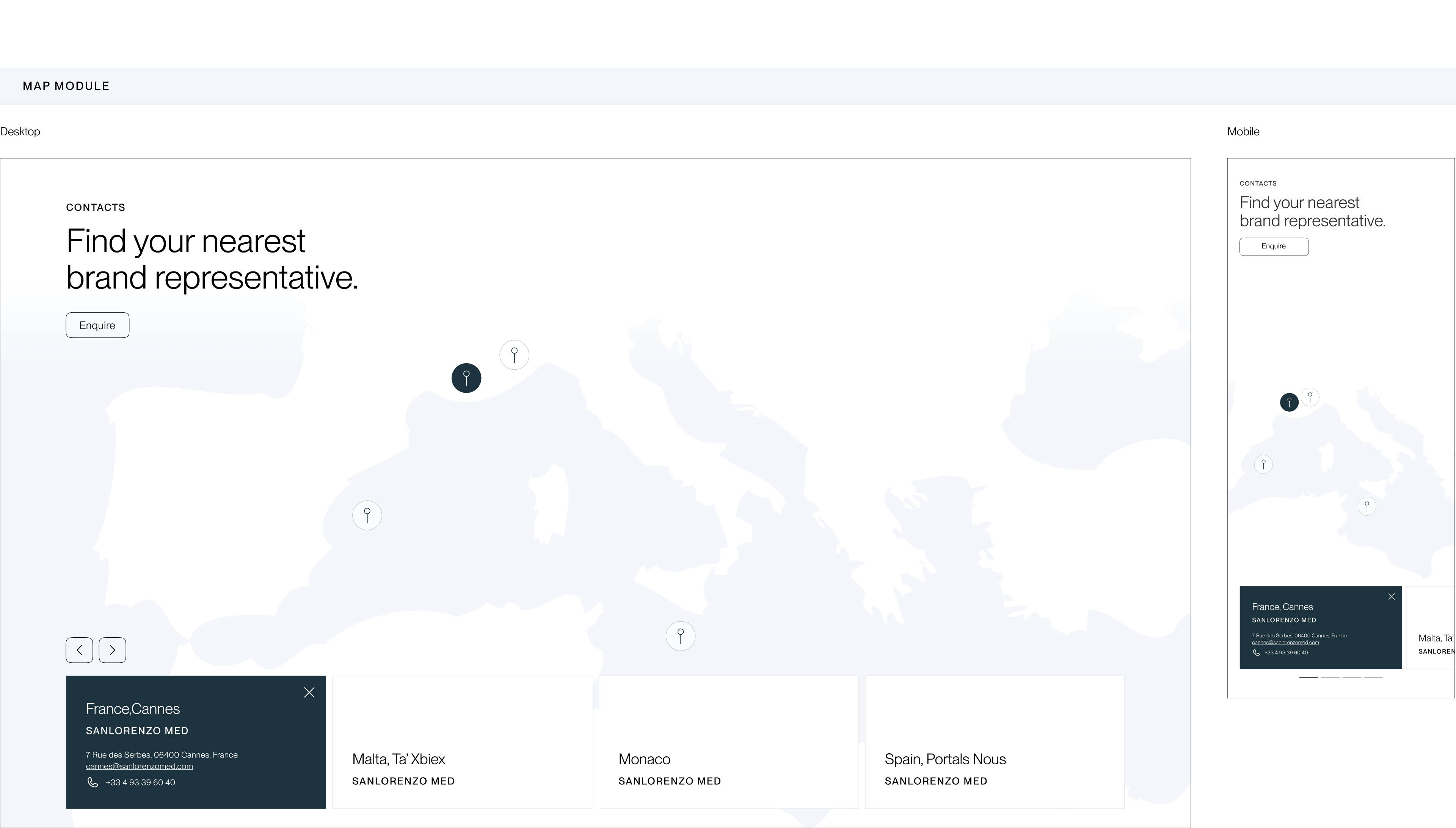The width and height of the screenshot is (1456, 828).
Task: Select the Spain map pin on desktop map
Action: tap(367, 515)
